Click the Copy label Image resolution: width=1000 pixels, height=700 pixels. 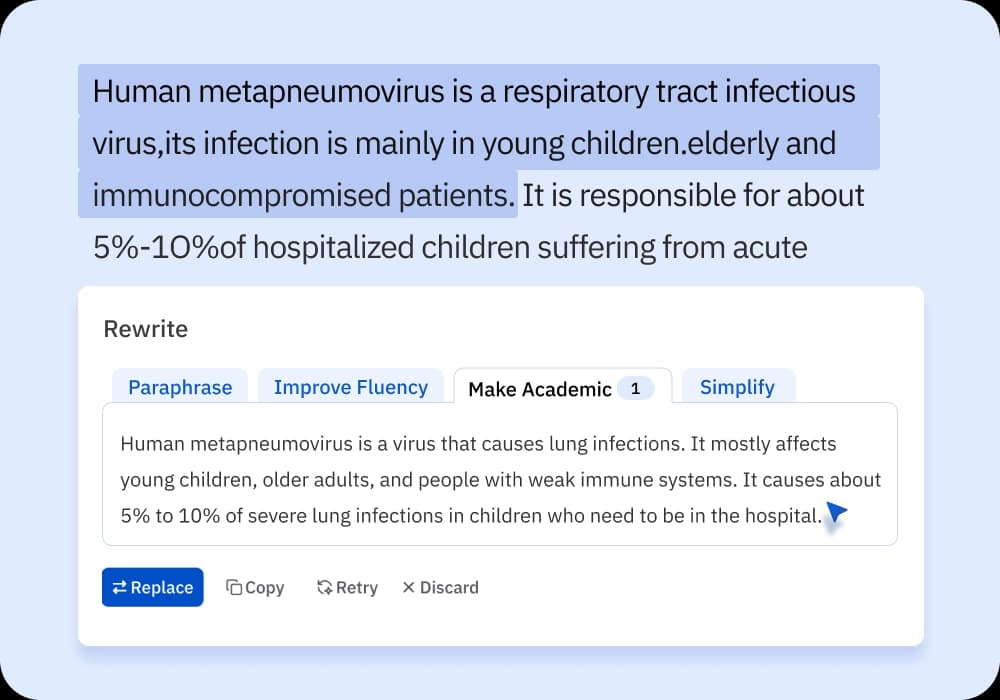point(264,588)
